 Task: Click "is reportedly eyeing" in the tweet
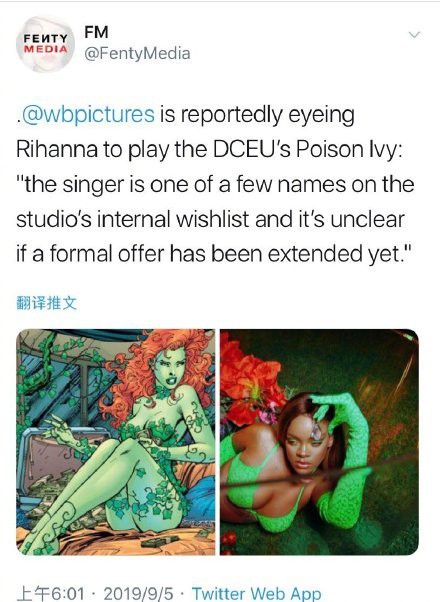coord(257,116)
